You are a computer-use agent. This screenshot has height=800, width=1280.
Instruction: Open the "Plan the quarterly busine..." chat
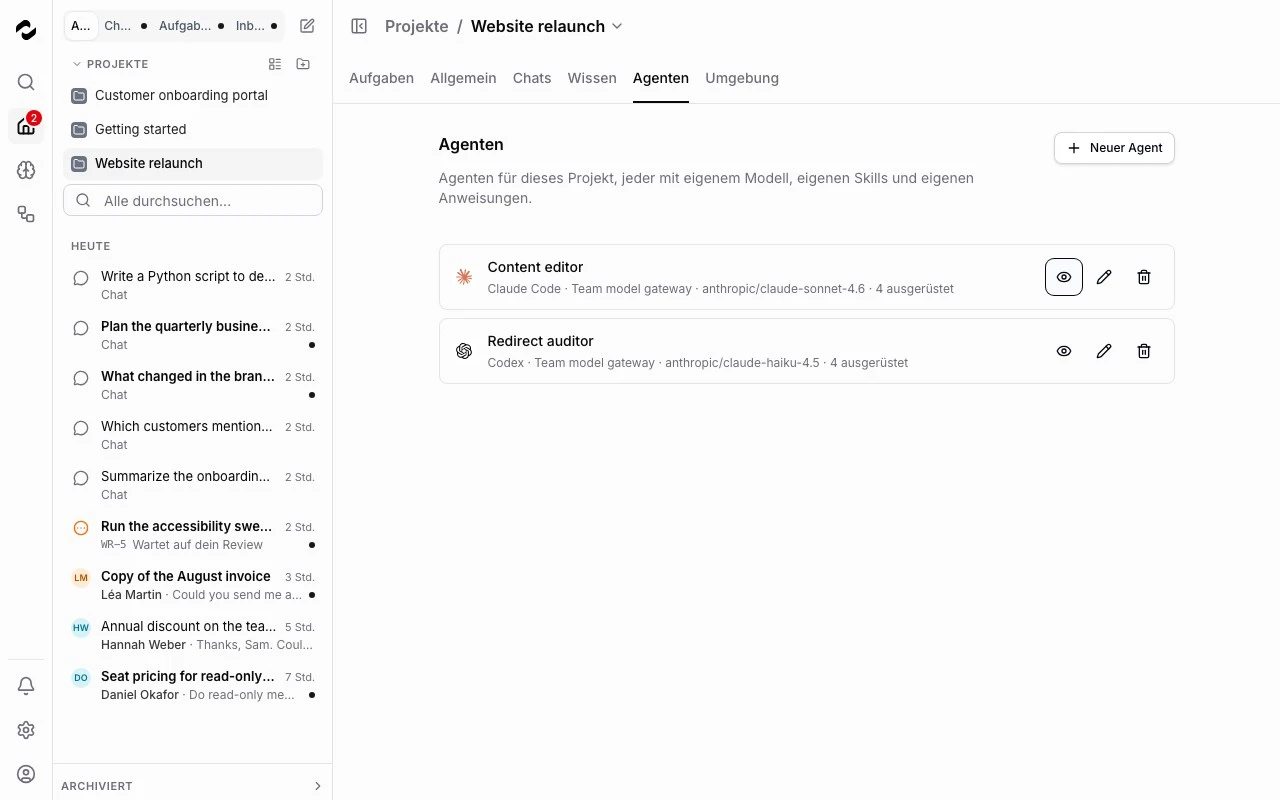point(193,335)
